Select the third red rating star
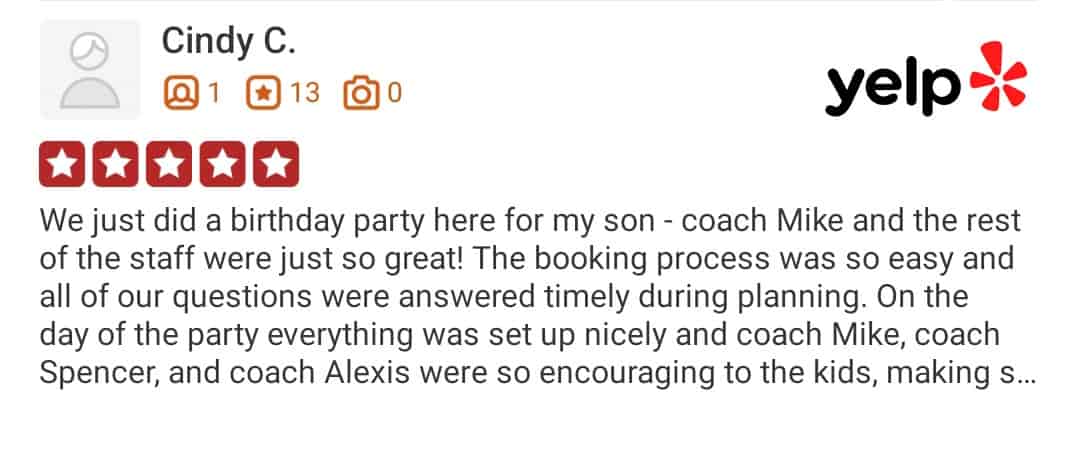This screenshot has width=1071, height=468. [169, 164]
